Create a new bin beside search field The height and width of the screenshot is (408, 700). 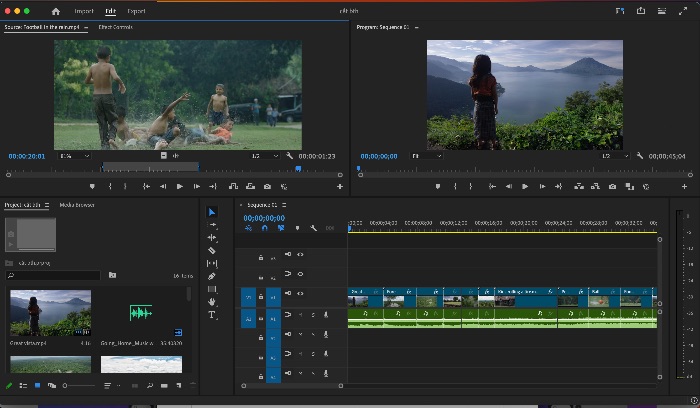(112, 275)
